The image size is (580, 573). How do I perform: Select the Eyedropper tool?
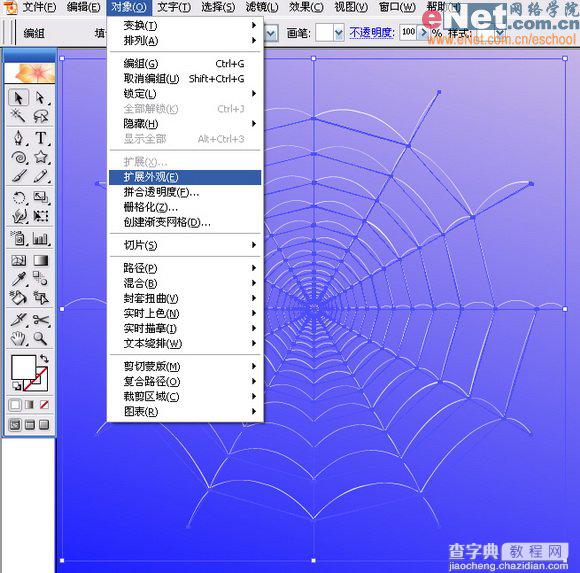[x=18, y=279]
